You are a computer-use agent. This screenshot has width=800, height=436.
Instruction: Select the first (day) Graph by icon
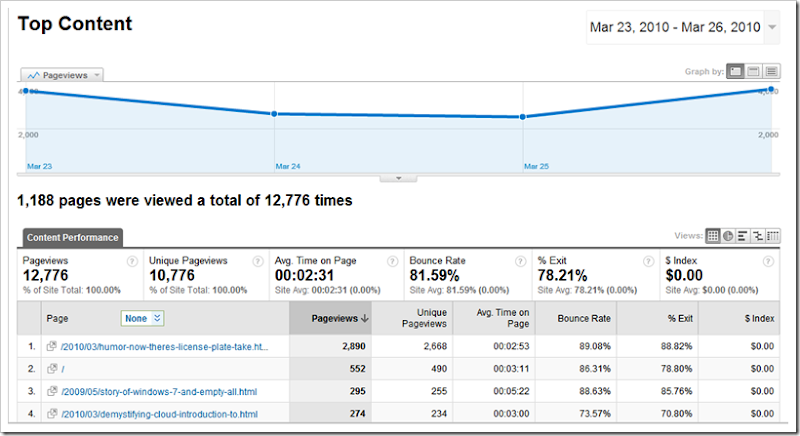pyautogui.click(x=735, y=71)
